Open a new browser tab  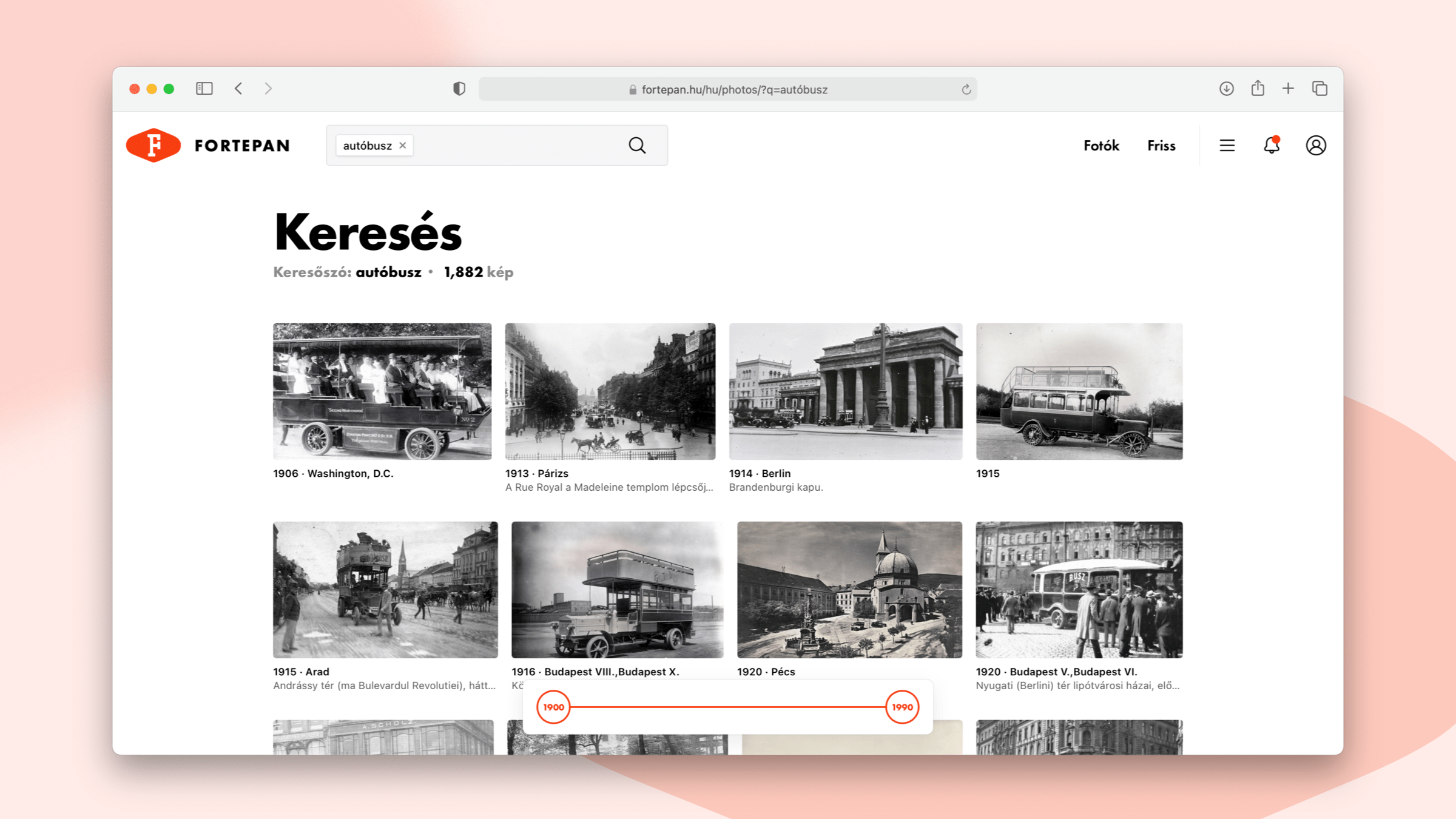1288,89
